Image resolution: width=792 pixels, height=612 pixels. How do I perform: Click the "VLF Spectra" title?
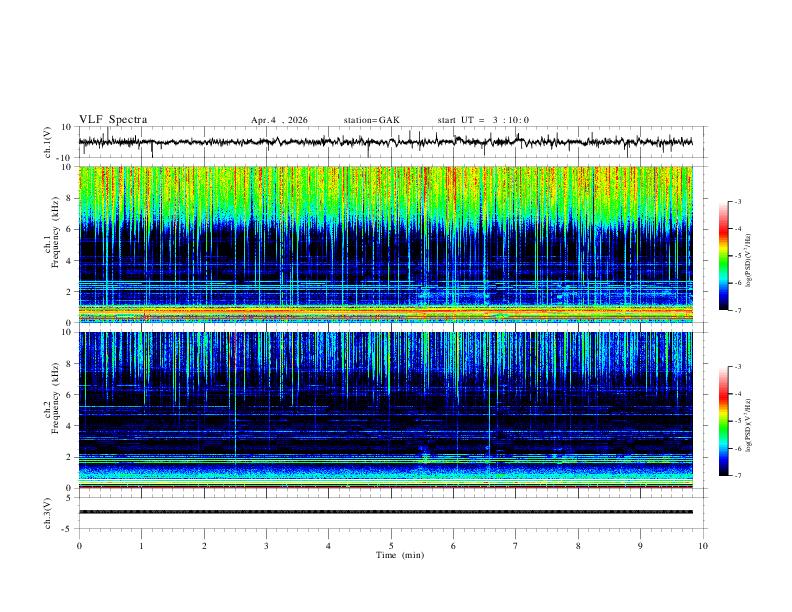113,120
